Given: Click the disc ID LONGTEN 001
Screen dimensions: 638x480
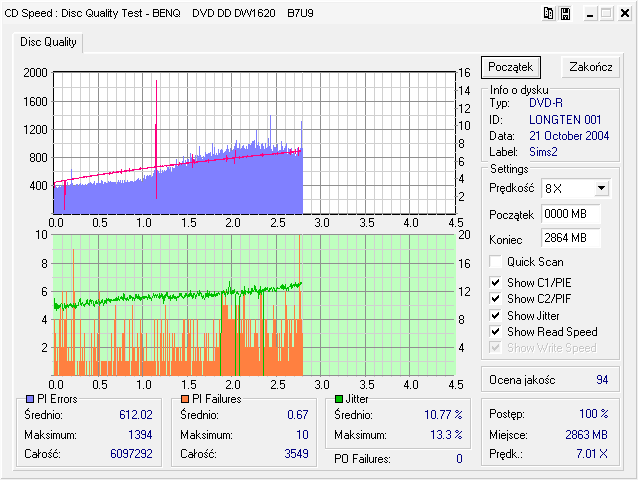Looking at the screenshot, I should 565,120.
